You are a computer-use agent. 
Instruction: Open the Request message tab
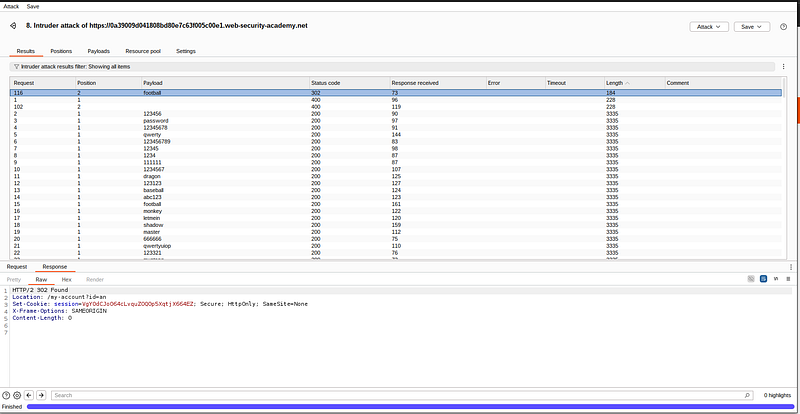pos(17,266)
